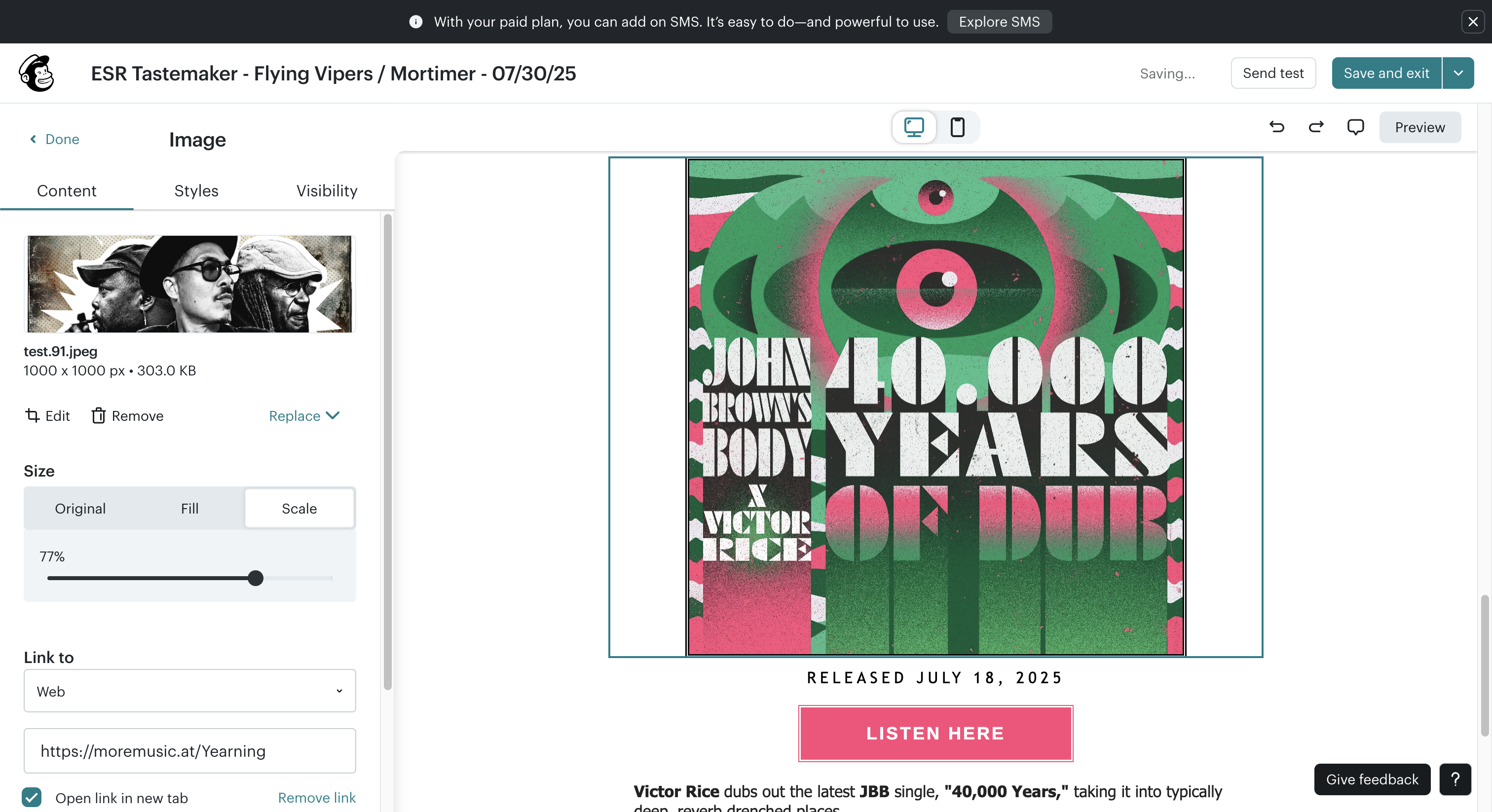Uncheck Open link in new tab
Viewport: 1492px width, 812px height.
tap(32, 798)
